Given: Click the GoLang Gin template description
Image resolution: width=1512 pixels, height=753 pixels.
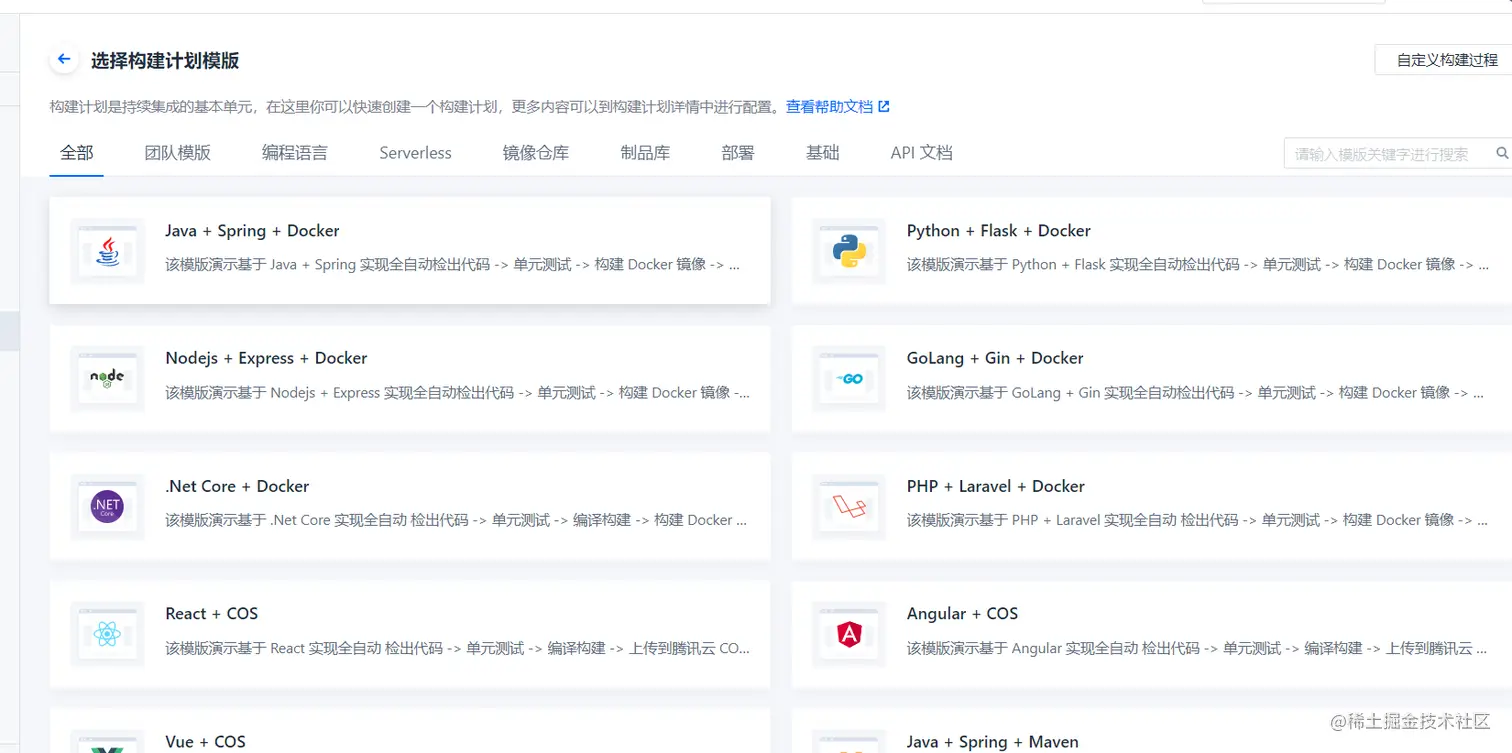Looking at the screenshot, I should (x=1195, y=393).
